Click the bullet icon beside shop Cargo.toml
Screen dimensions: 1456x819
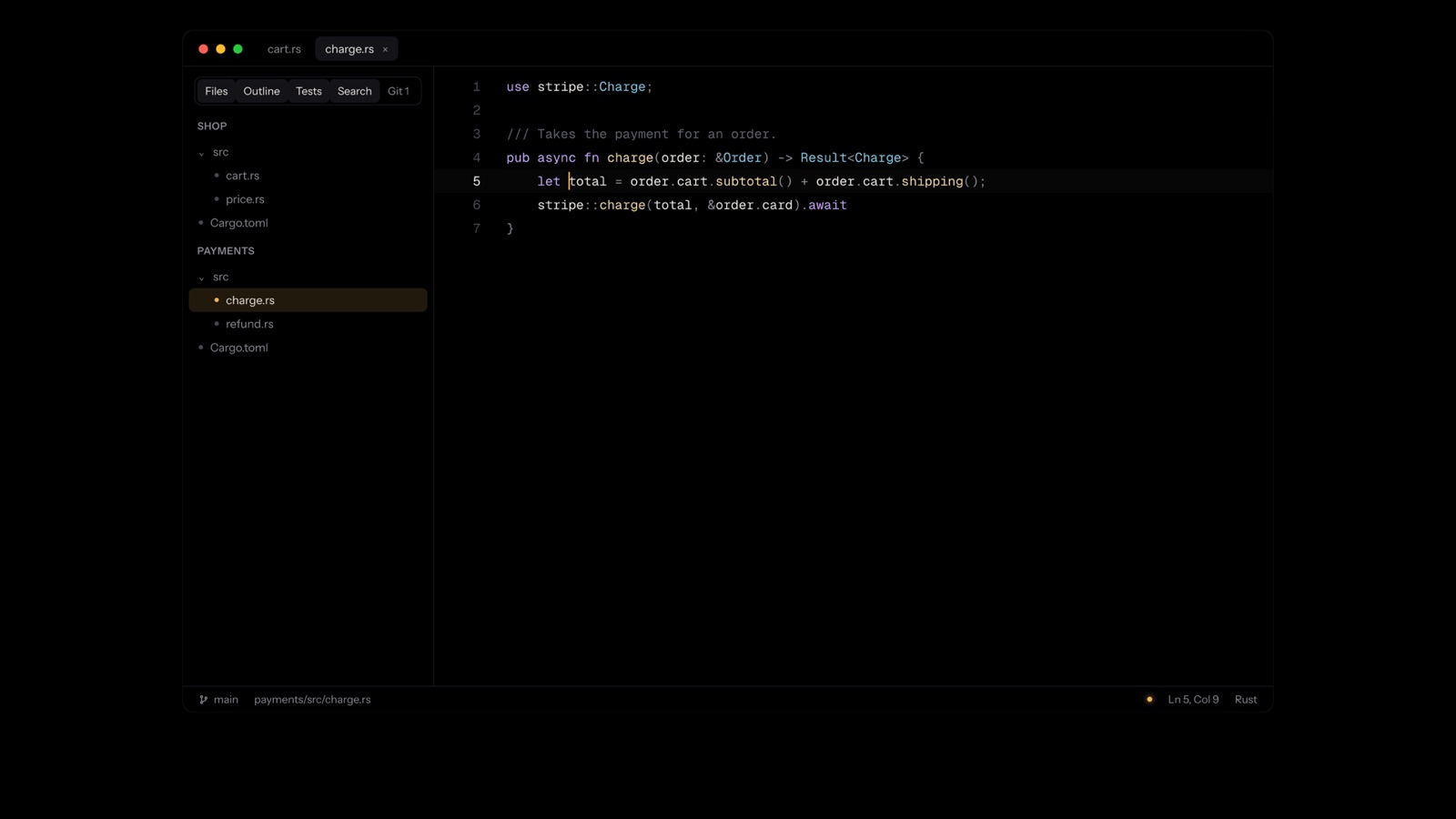pyautogui.click(x=201, y=223)
